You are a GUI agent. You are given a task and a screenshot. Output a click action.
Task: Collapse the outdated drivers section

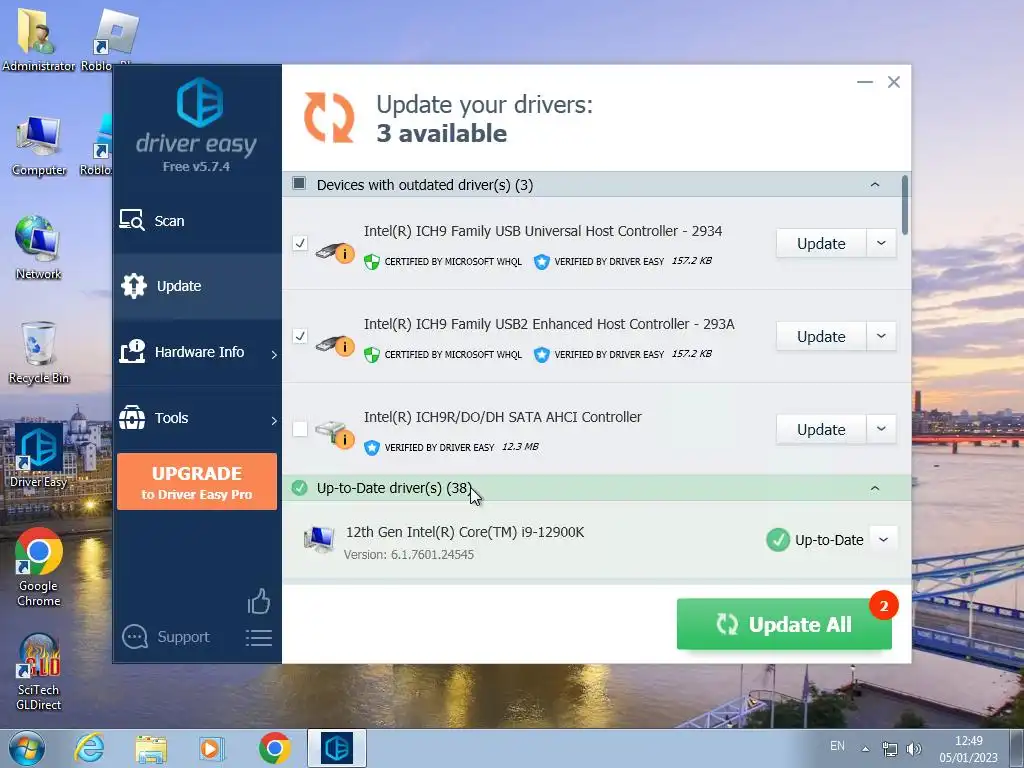875,185
